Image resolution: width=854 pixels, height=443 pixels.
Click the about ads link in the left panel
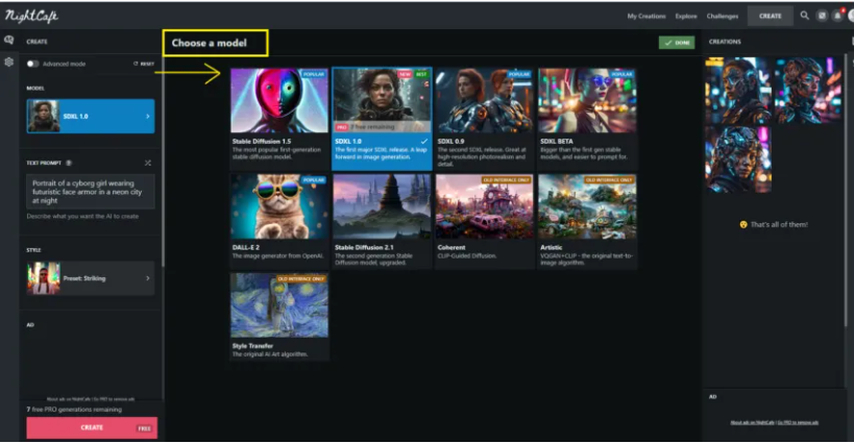coord(69,399)
